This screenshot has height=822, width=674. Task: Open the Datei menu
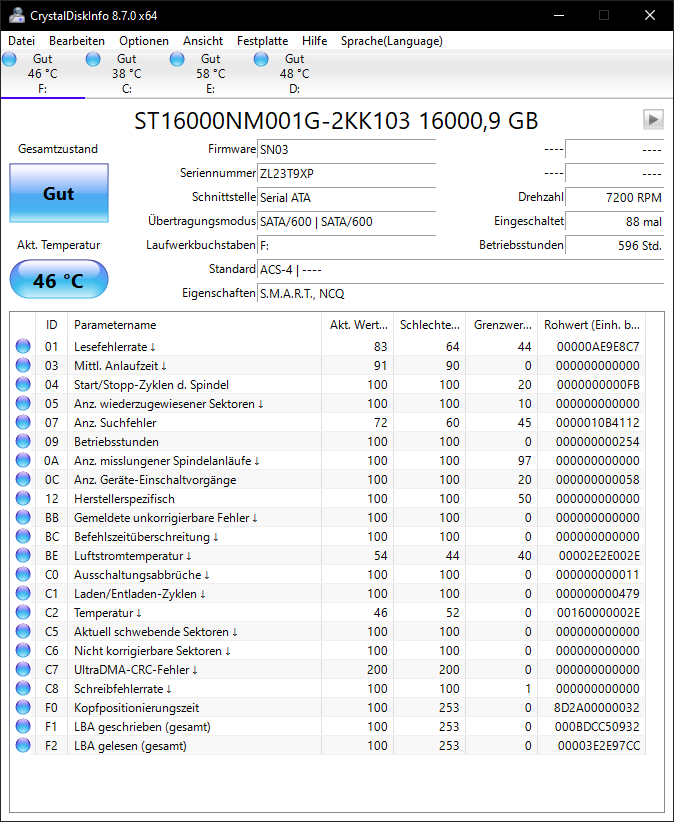coord(21,41)
